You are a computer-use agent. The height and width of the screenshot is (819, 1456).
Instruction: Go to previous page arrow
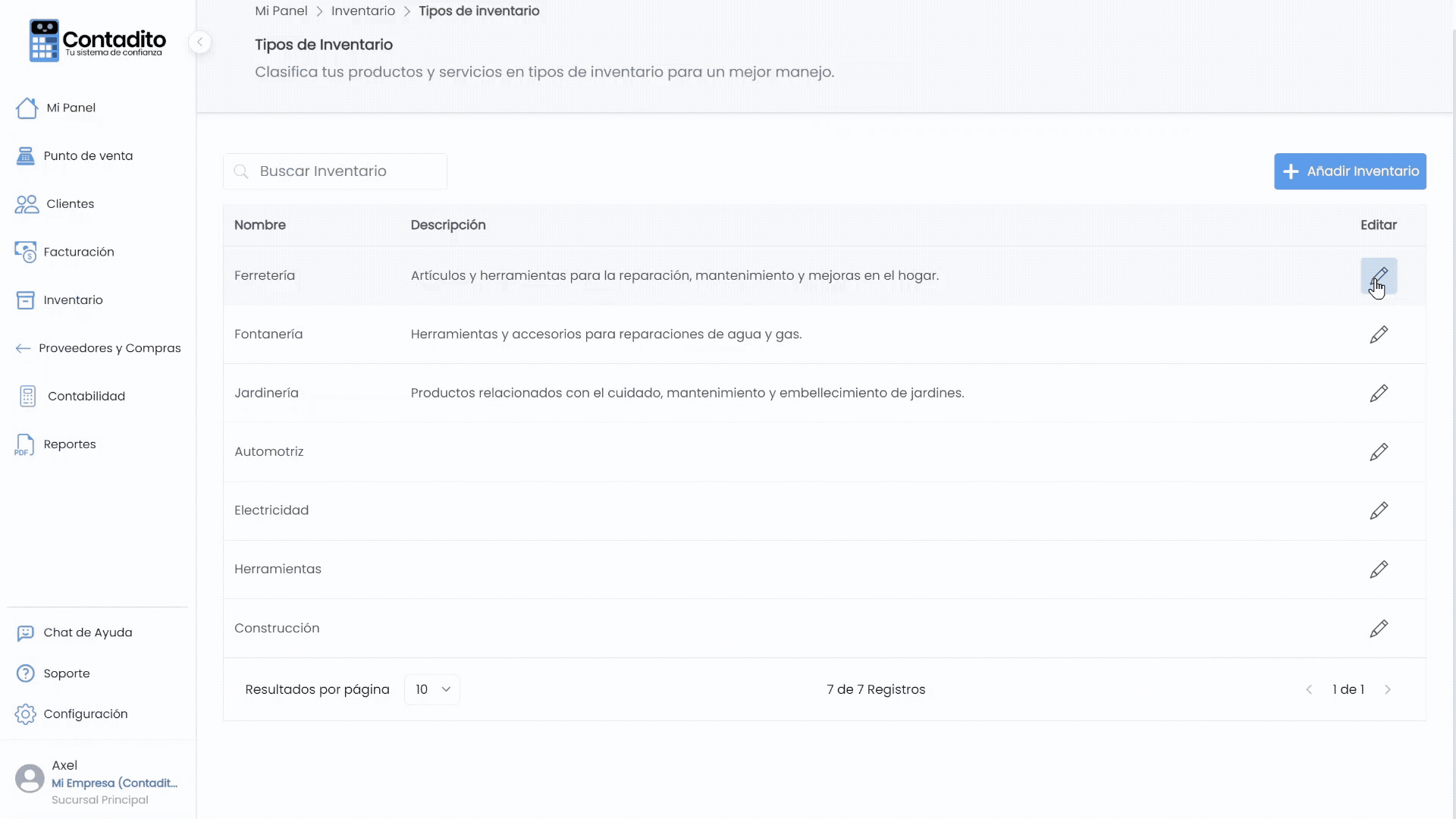click(x=1309, y=689)
